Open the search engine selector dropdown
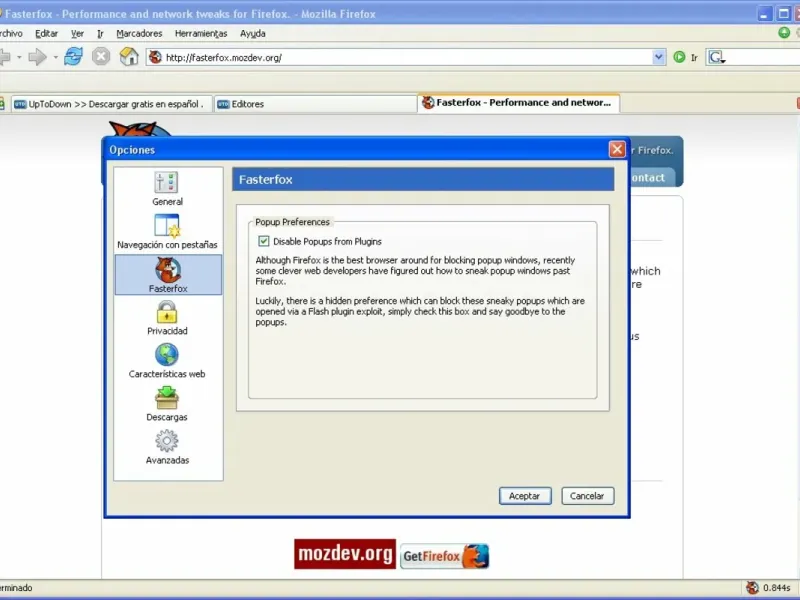This screenshot has width=800, height=600. point(716,57)
